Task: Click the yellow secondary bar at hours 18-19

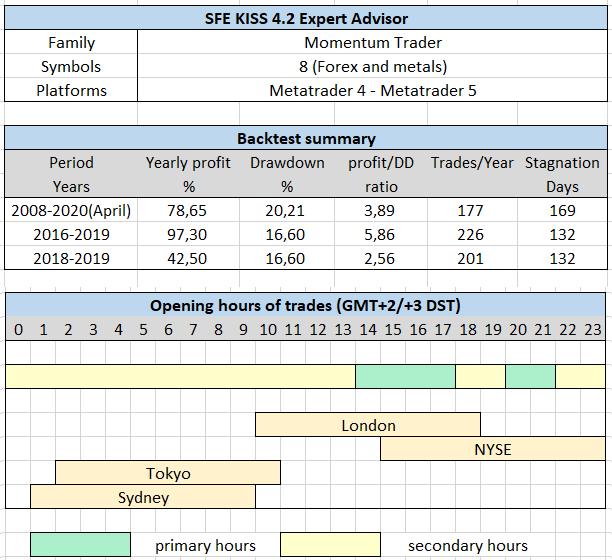Action: tap(480, 377)
